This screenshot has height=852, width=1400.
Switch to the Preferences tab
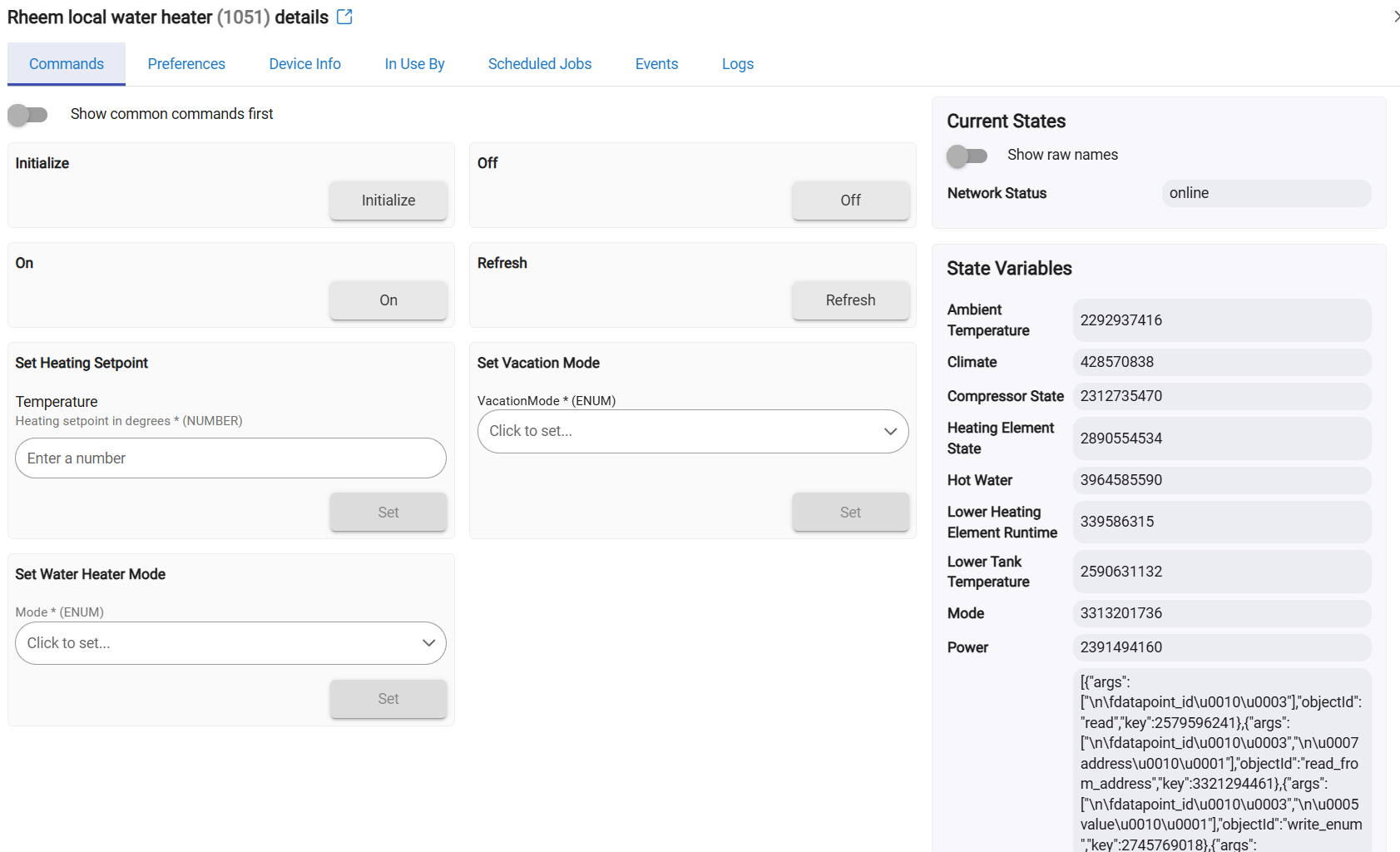[x=186, y=64]
